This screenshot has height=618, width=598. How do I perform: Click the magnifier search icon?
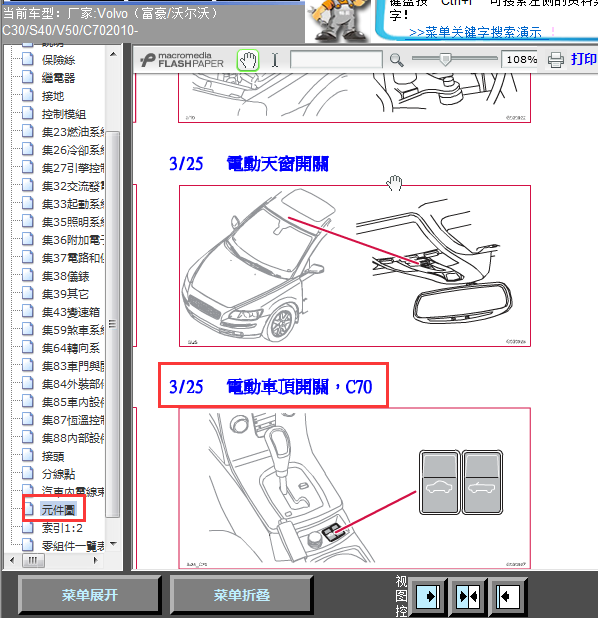(x=396, y=60)
